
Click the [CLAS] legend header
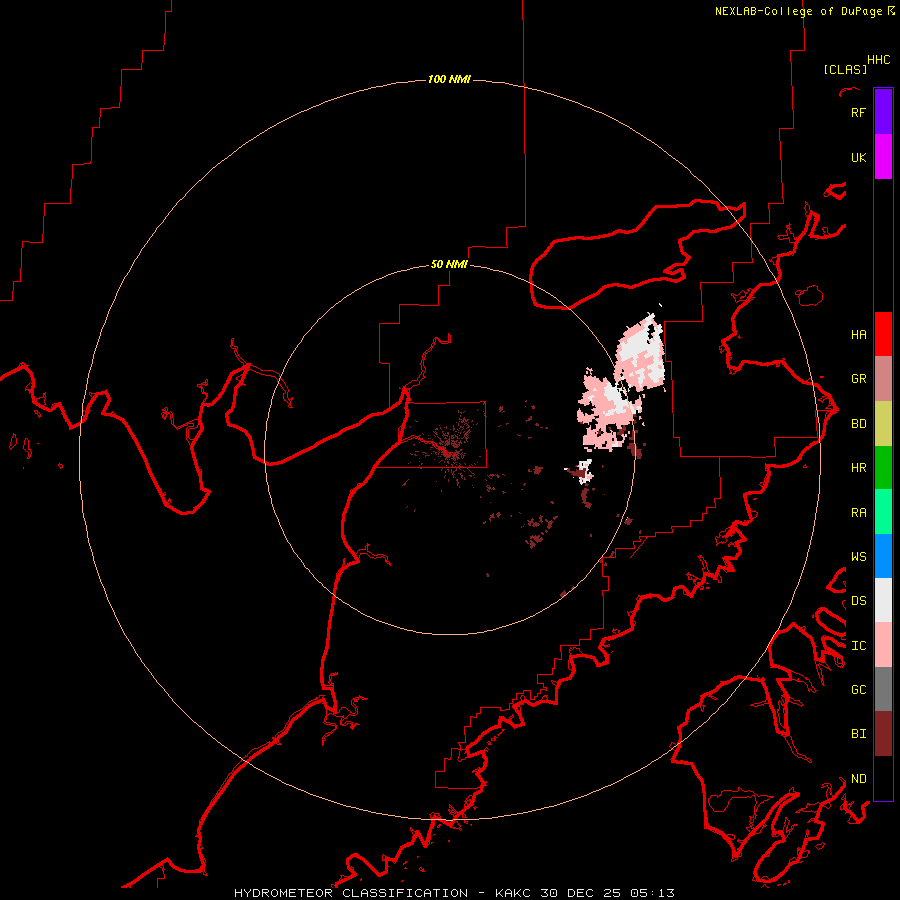(845, 69)
